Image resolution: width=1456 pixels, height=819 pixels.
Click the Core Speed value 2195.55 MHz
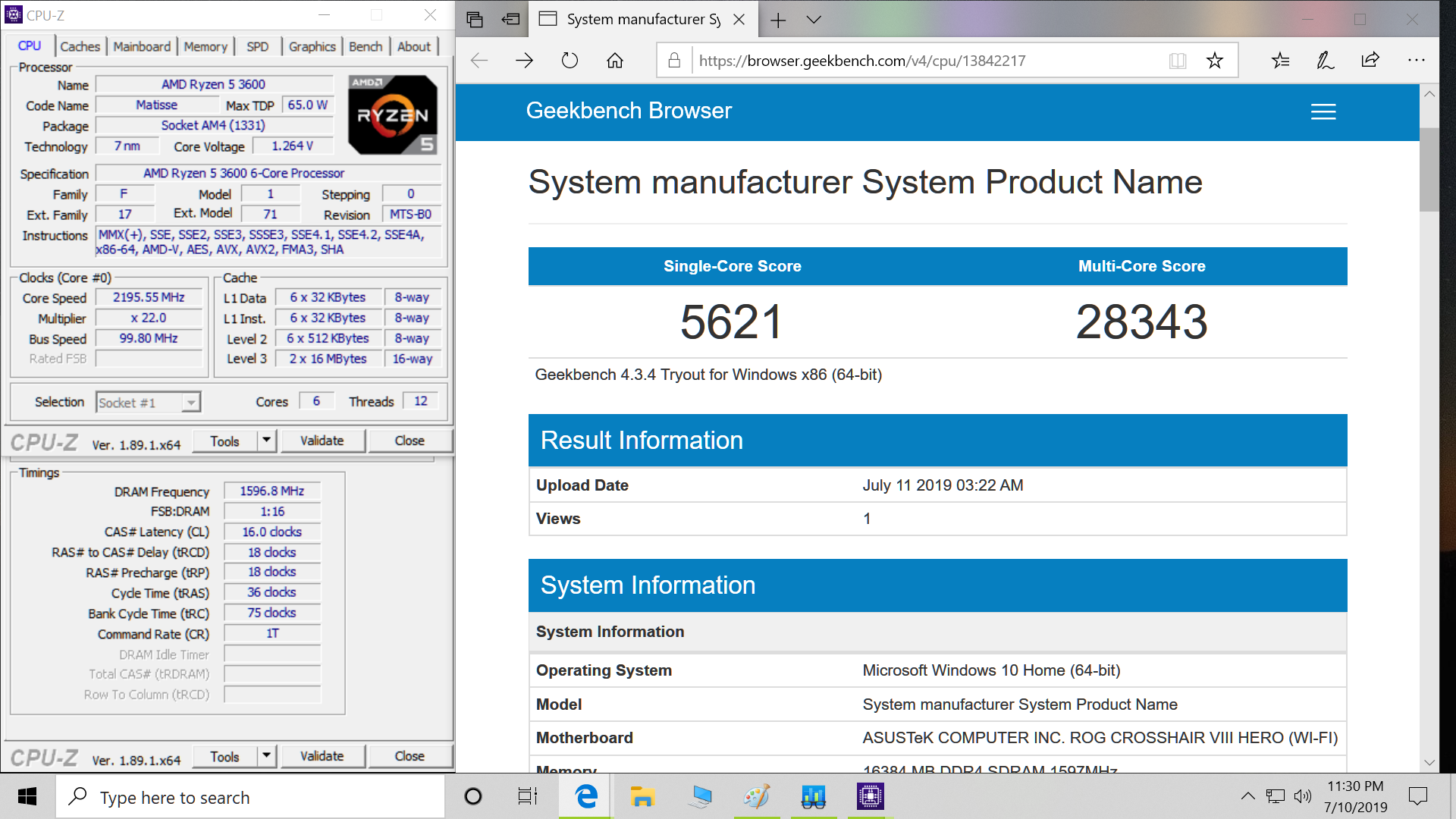pos(149,297)
